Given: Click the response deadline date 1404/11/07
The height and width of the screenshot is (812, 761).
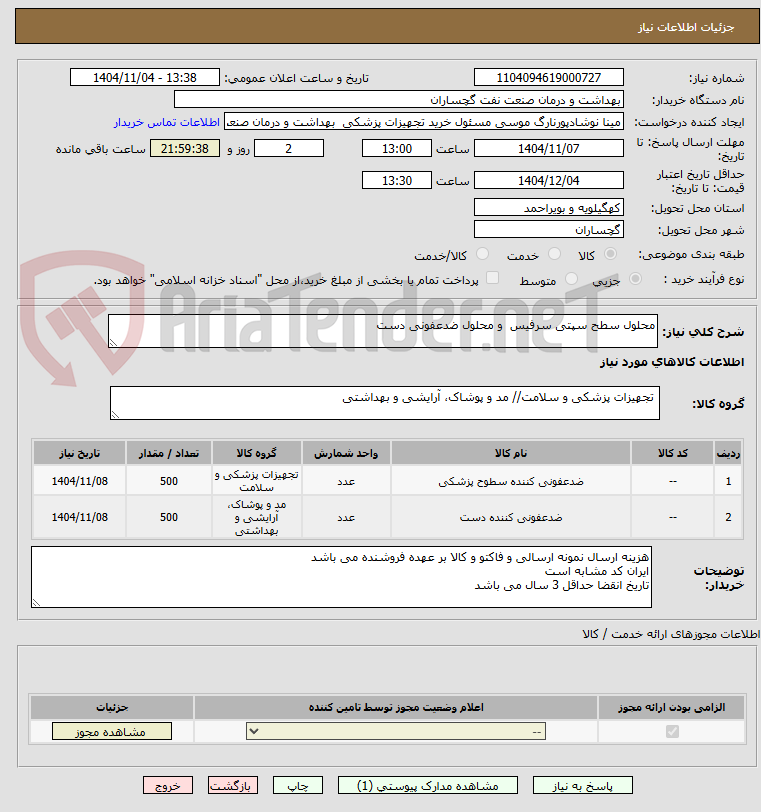Looking at the screenshot, I should 549,149.
